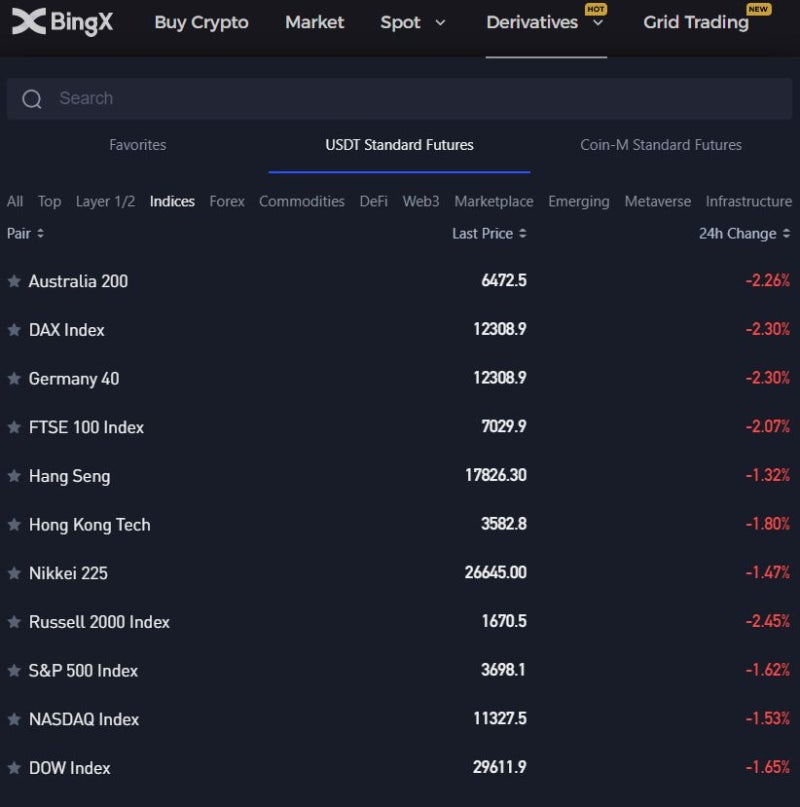The width and height of the screenshot is (800, 807).
Task: Click star icon beside NASDAQ Index
Action: click(x=14, y=719)
